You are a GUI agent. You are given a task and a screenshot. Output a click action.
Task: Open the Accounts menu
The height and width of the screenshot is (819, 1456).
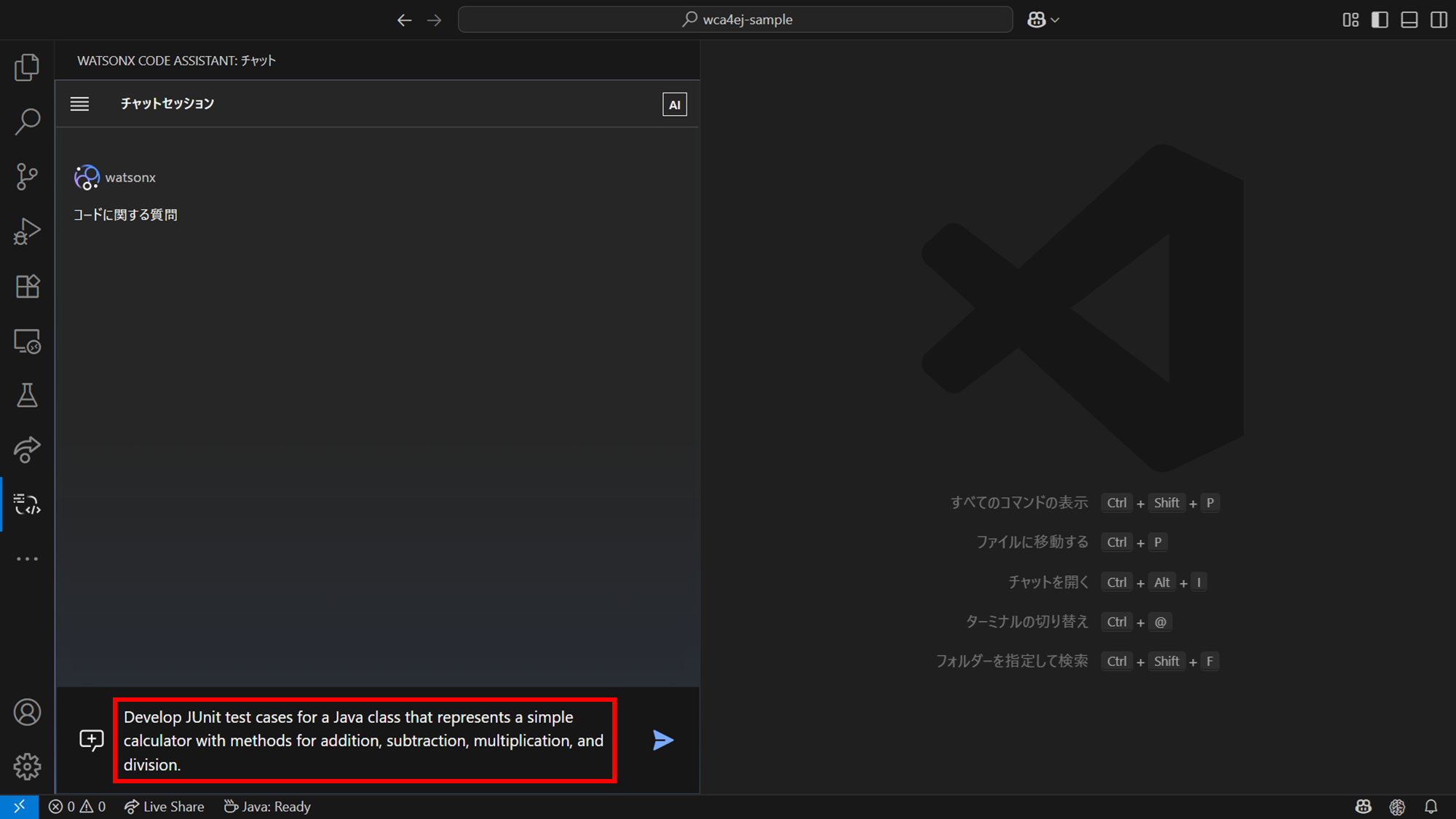click(27, 712)
